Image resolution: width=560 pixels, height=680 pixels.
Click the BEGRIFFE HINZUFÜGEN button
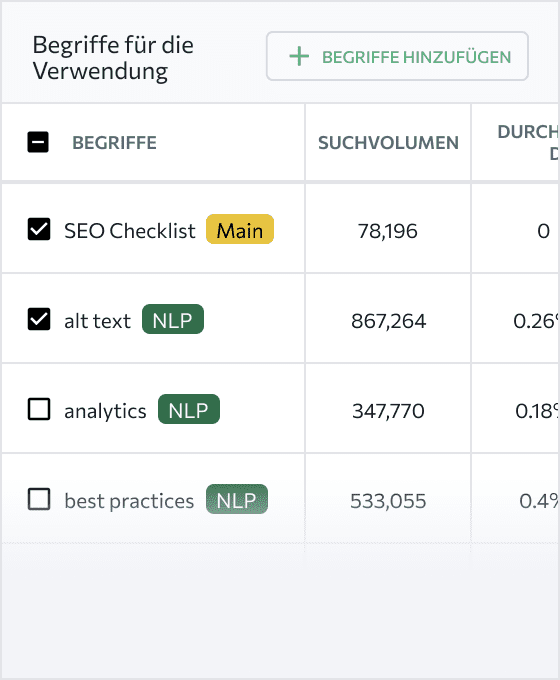[397, 56]
